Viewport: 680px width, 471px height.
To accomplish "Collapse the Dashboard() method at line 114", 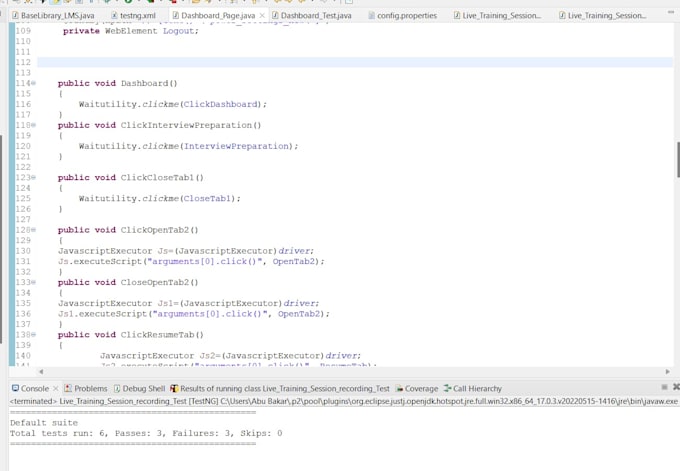I will pyautogui.click(x=33, y=83).
